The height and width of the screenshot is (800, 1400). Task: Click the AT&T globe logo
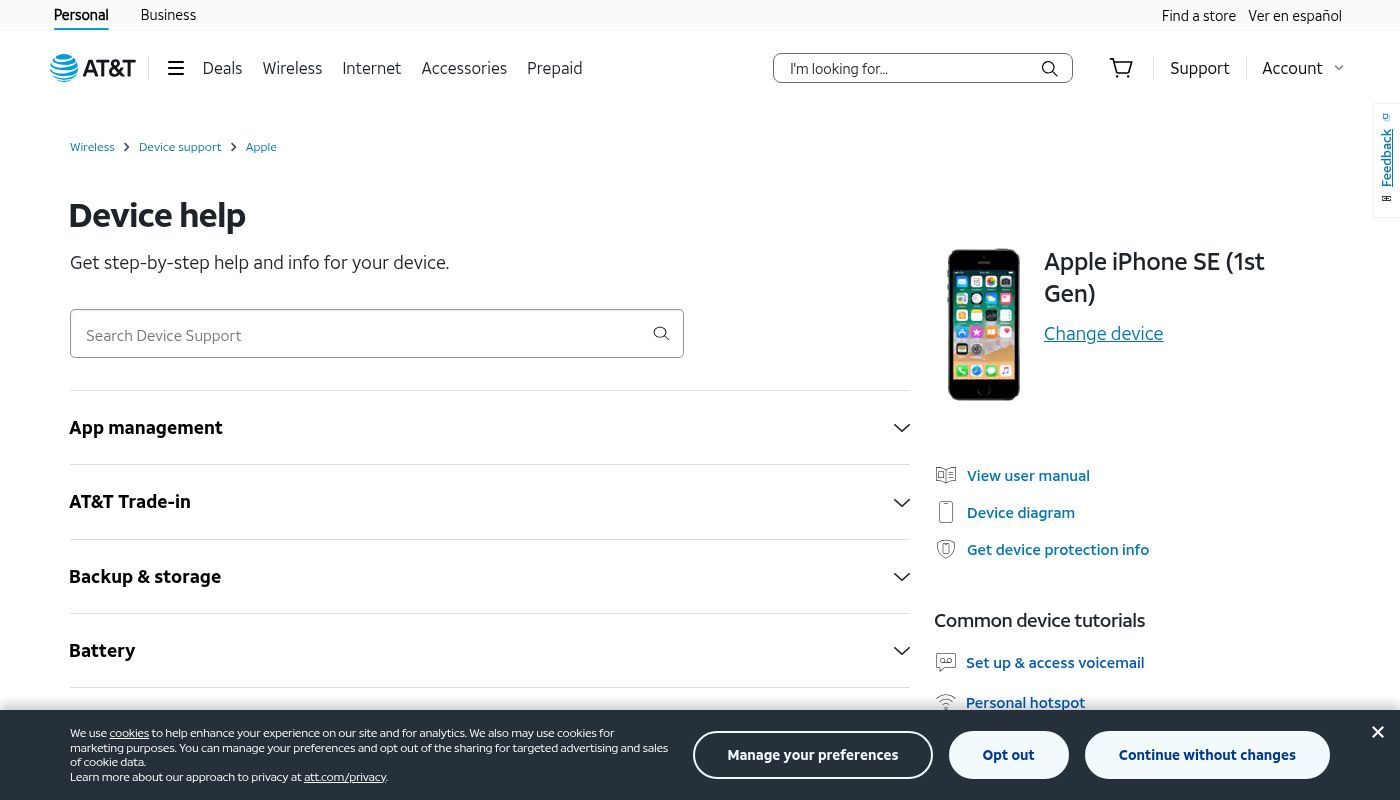coord(64,68)
